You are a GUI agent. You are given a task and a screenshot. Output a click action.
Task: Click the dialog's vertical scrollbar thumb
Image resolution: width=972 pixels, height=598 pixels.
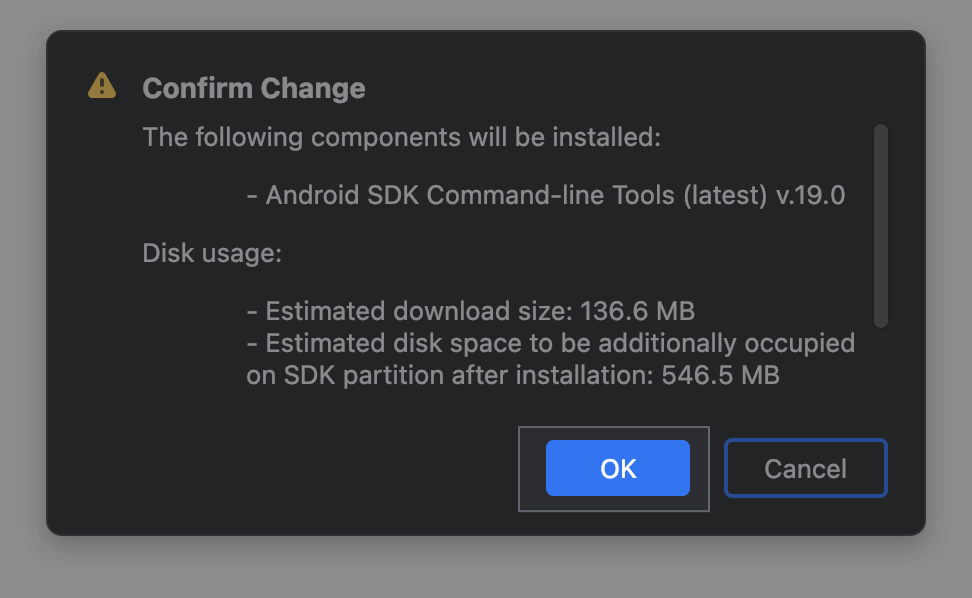(880, 225)
